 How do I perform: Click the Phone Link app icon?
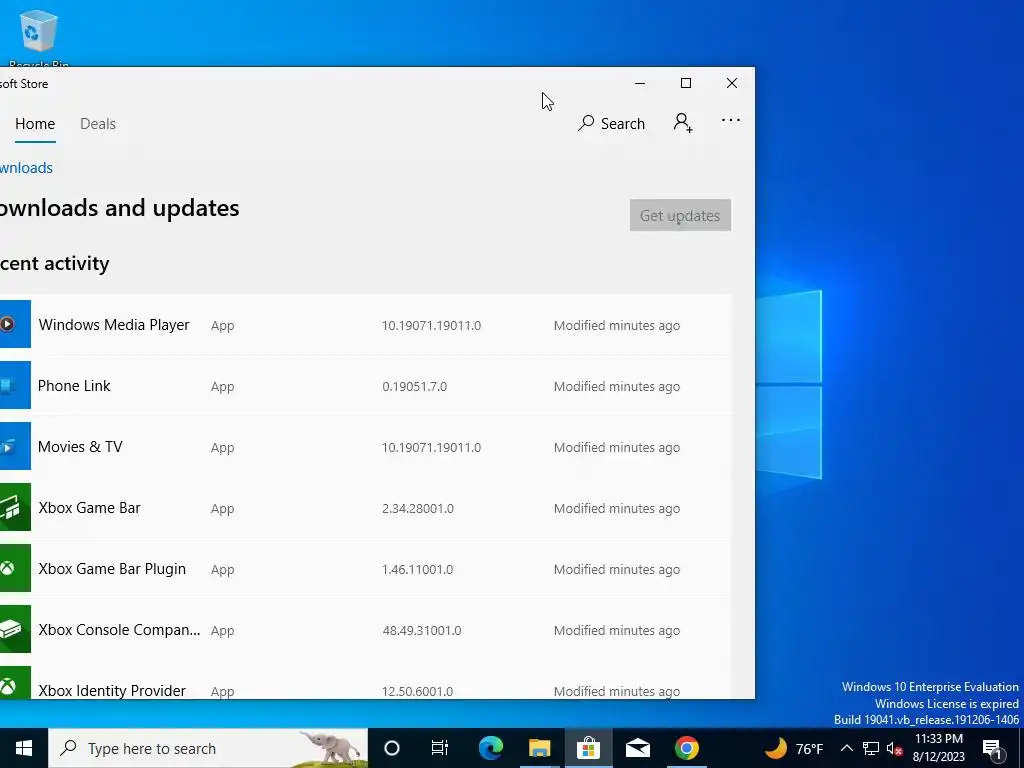15,385
